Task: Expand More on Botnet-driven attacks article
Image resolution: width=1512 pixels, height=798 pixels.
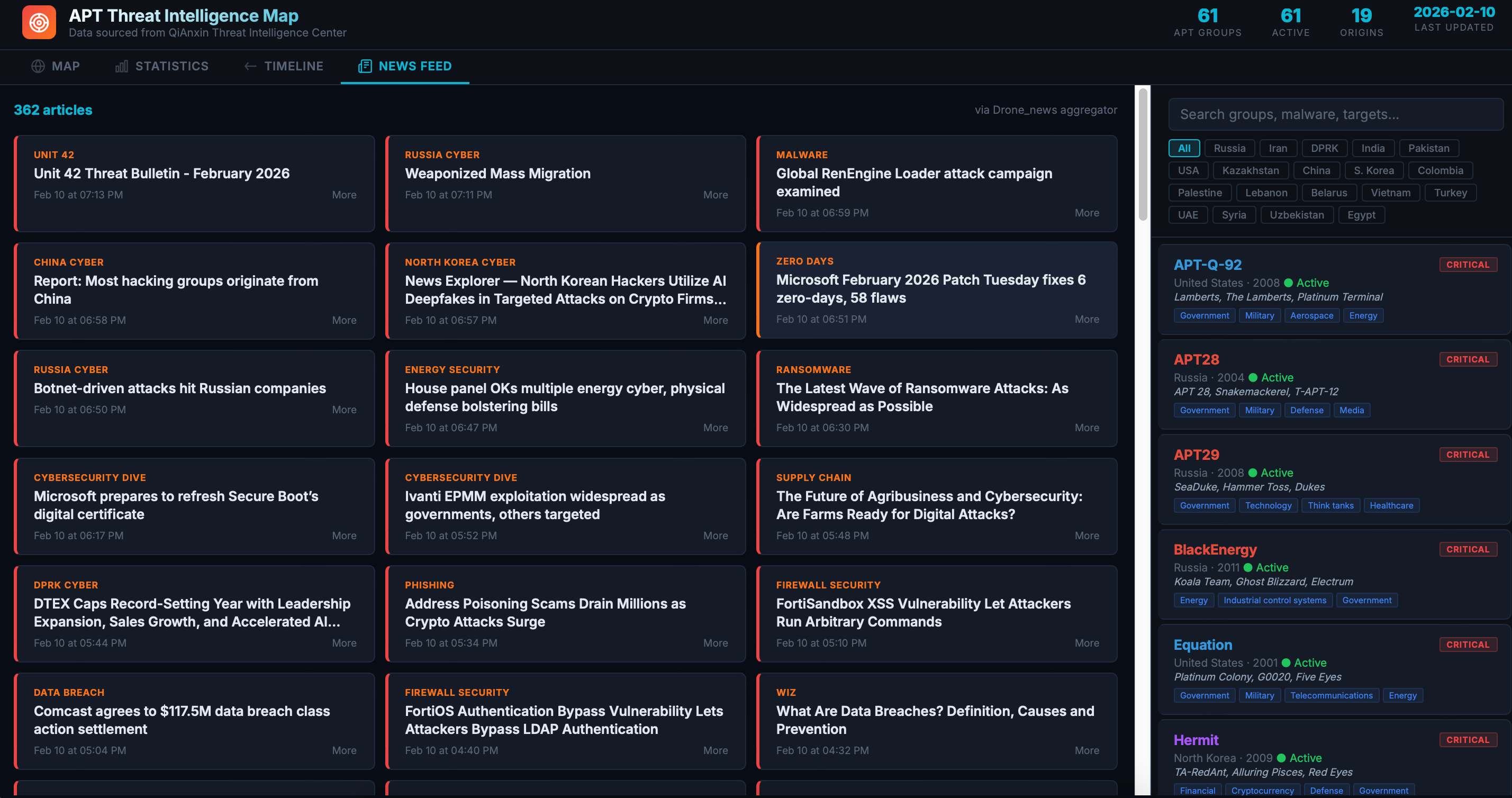Action: click(x=344, y=410)
